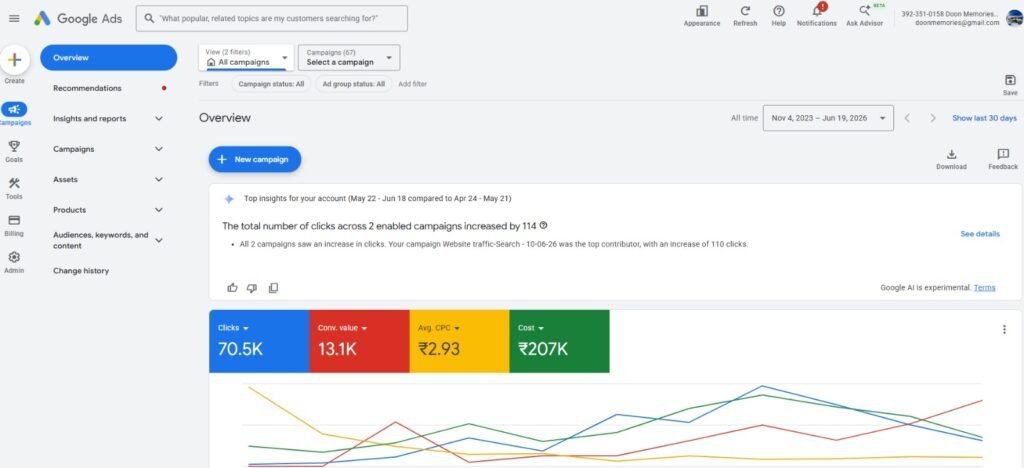Click the Add filter option
The width and height of the screenshot is (1024, 468).
(x=413, y=84)
